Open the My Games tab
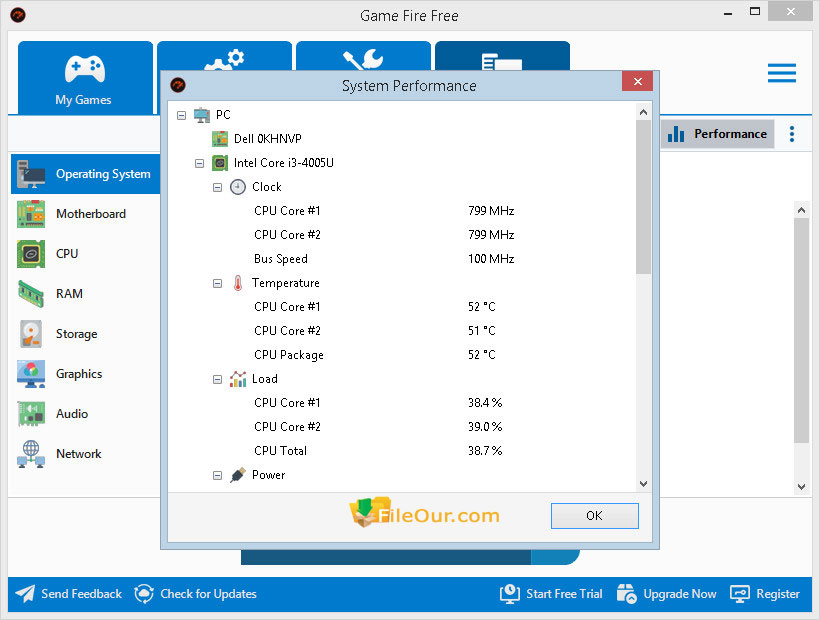 85,77
